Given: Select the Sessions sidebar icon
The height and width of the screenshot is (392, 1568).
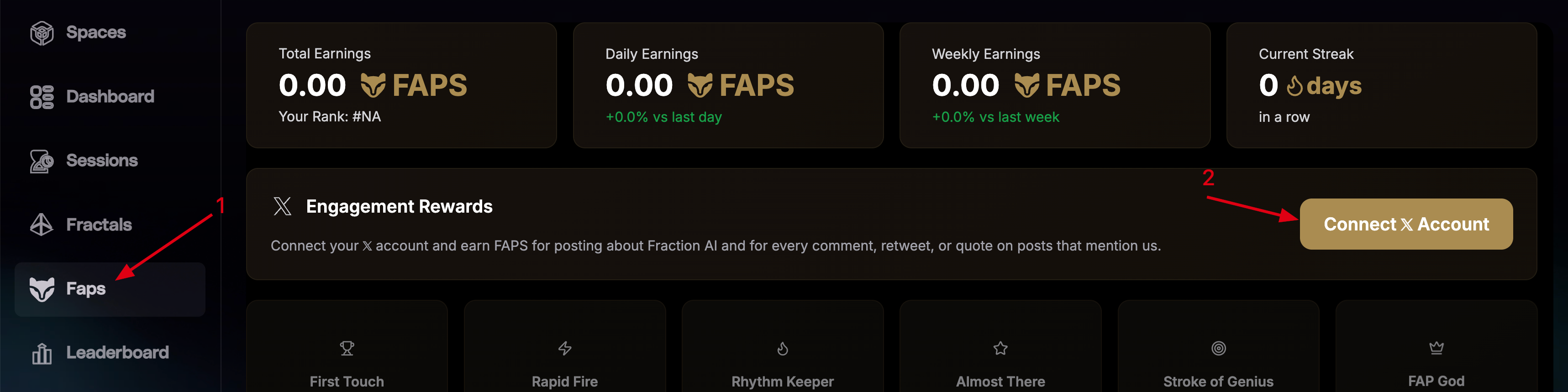Looking at the screenshot, I should 42,161.
